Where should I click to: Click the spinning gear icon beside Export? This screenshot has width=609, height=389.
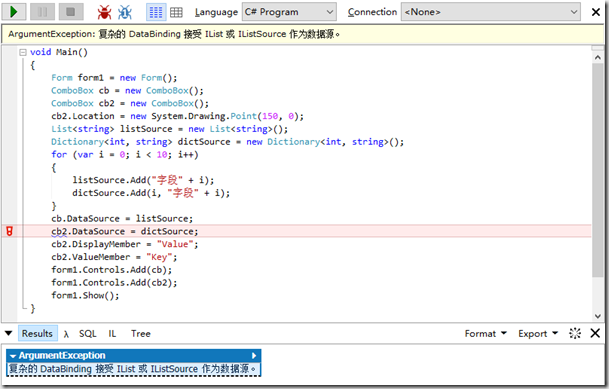pos(575,333)
